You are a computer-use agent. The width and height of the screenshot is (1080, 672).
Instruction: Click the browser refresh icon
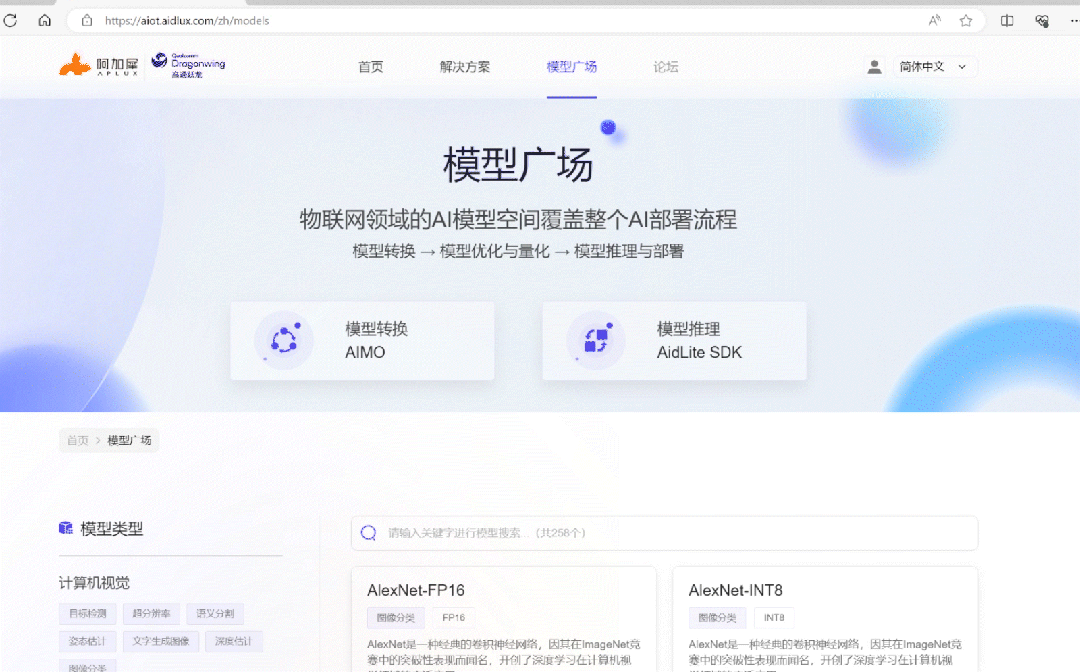click(x=12, y=19)
